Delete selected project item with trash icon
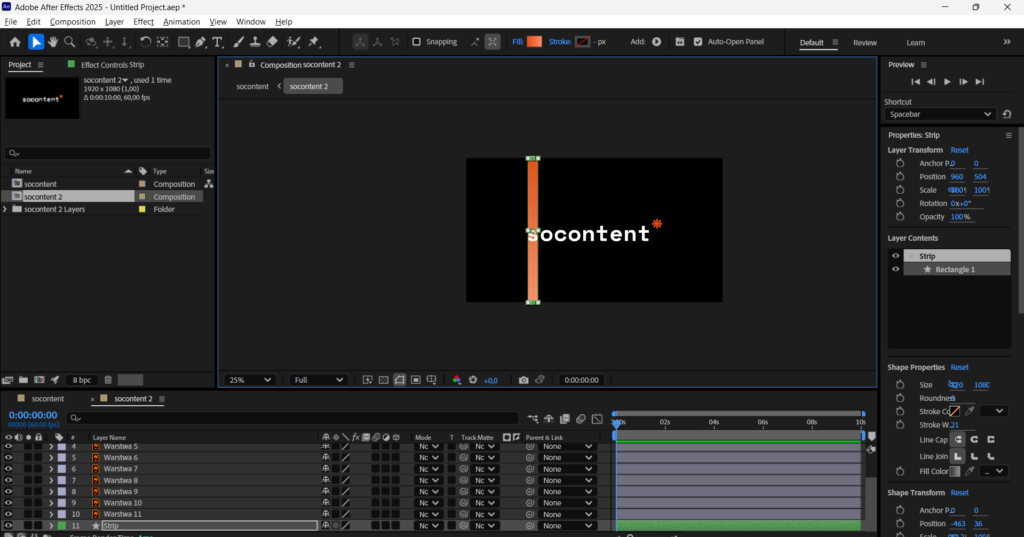The image size is (1024, 537). pos(108,380)
